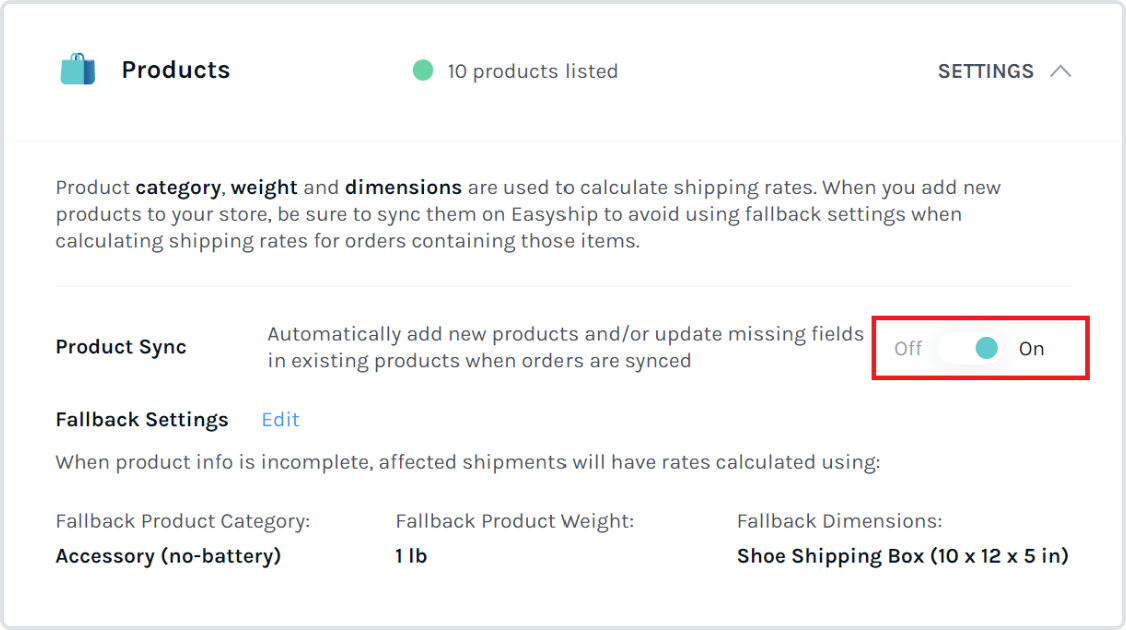1126x630 pixels.
Task: Click the green status dot
Action: point(423,70)
